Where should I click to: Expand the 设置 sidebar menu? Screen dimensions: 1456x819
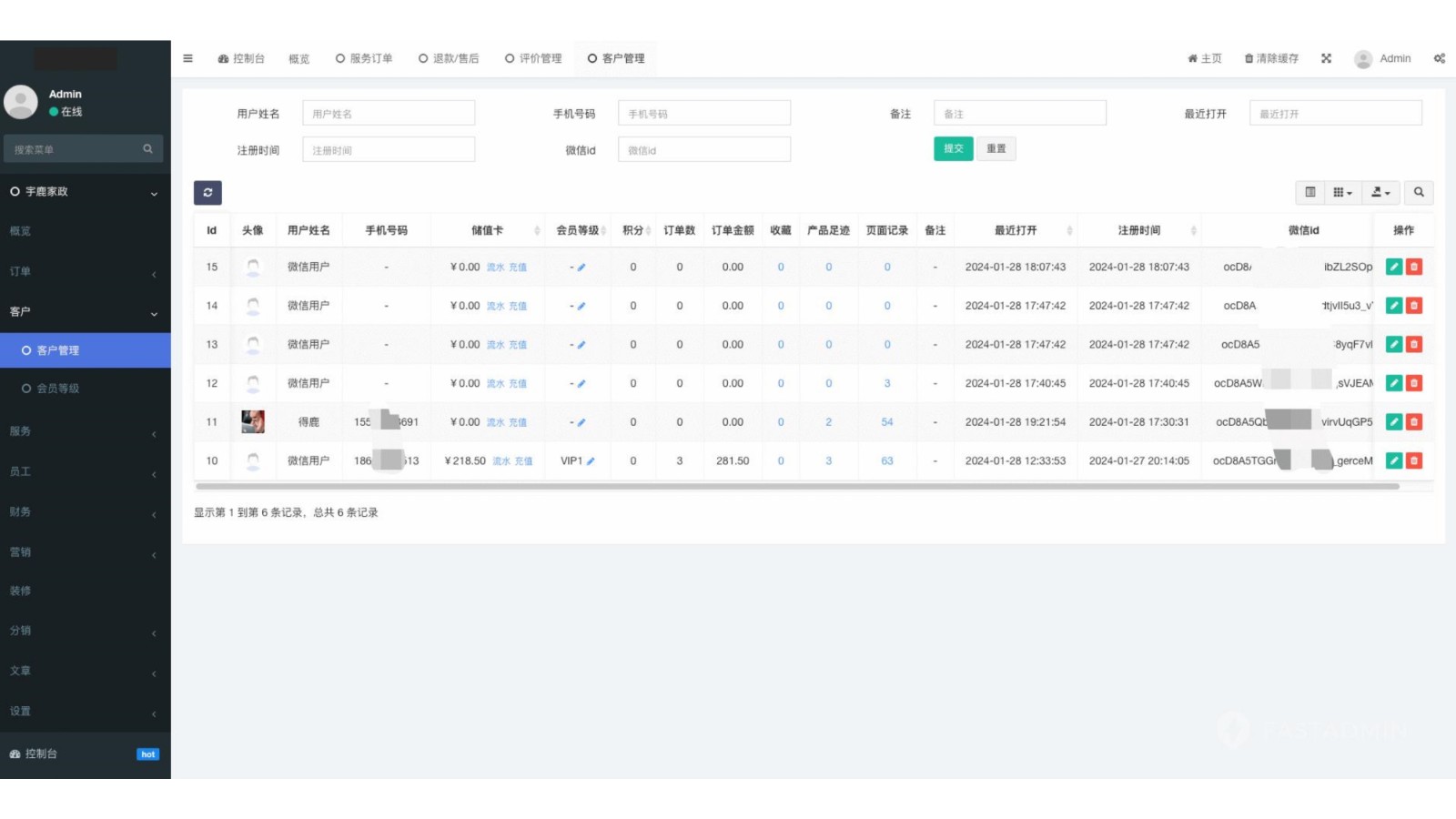(86, 711)
